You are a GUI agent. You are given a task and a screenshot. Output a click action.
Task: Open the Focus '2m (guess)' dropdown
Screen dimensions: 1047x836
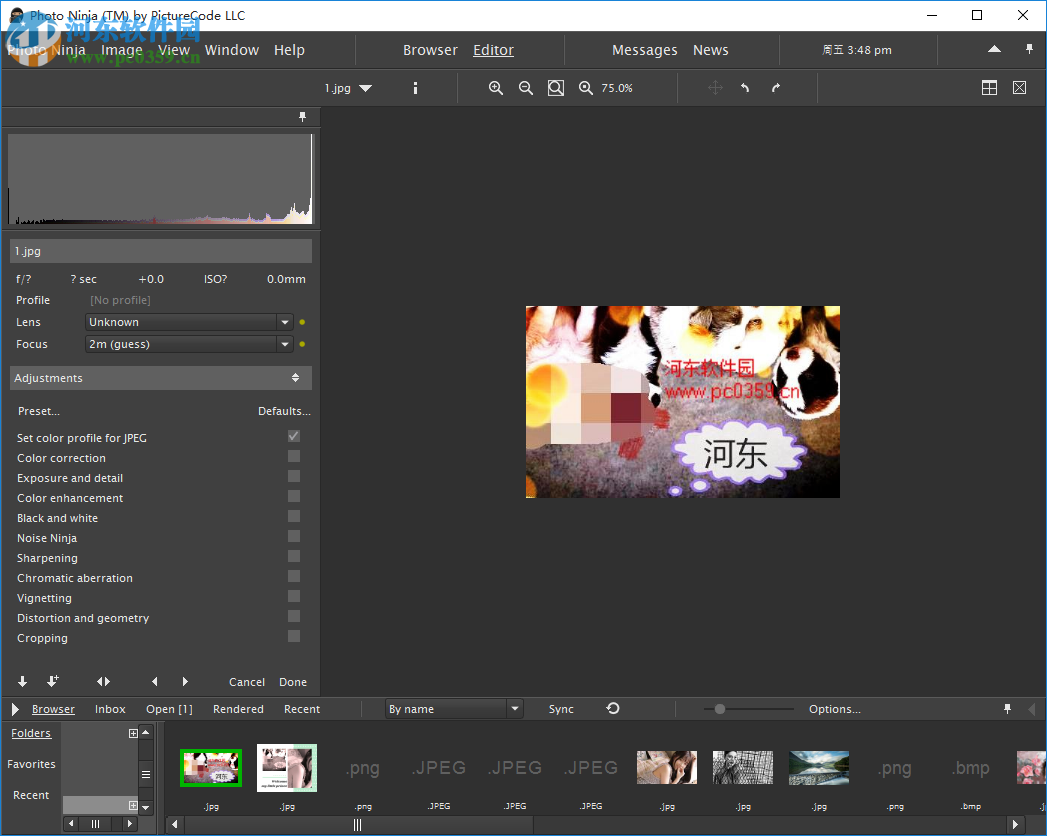(x=285, y=343)
